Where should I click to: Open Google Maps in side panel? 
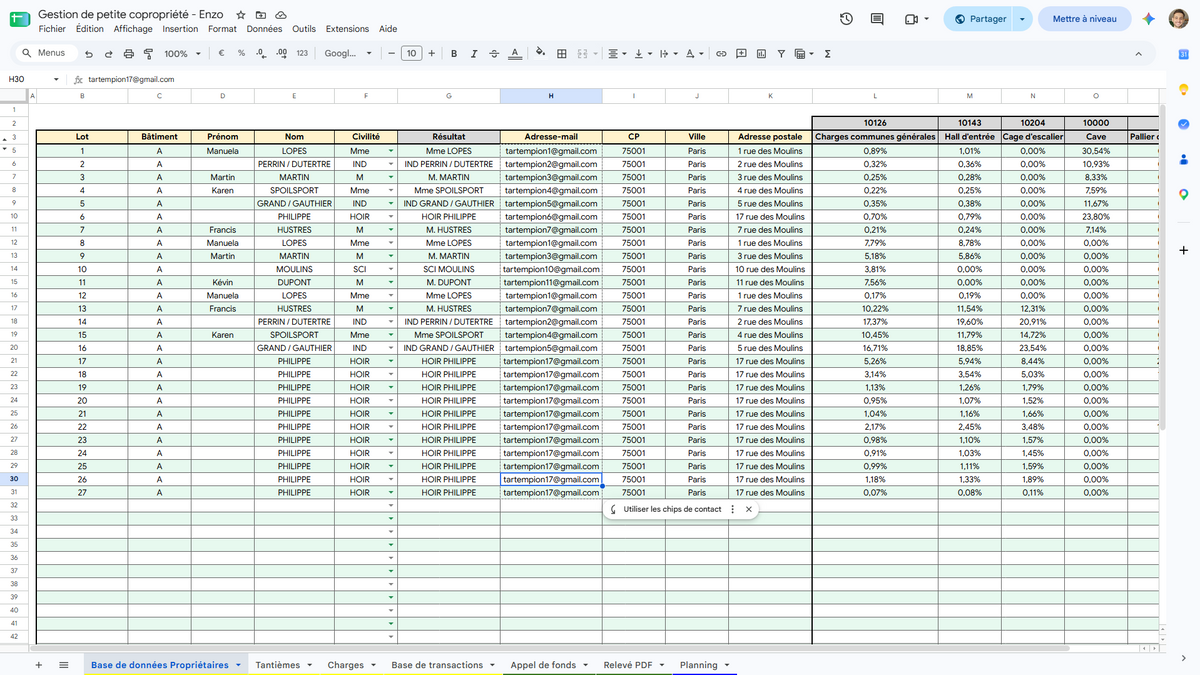click(x=1183, y=195)
